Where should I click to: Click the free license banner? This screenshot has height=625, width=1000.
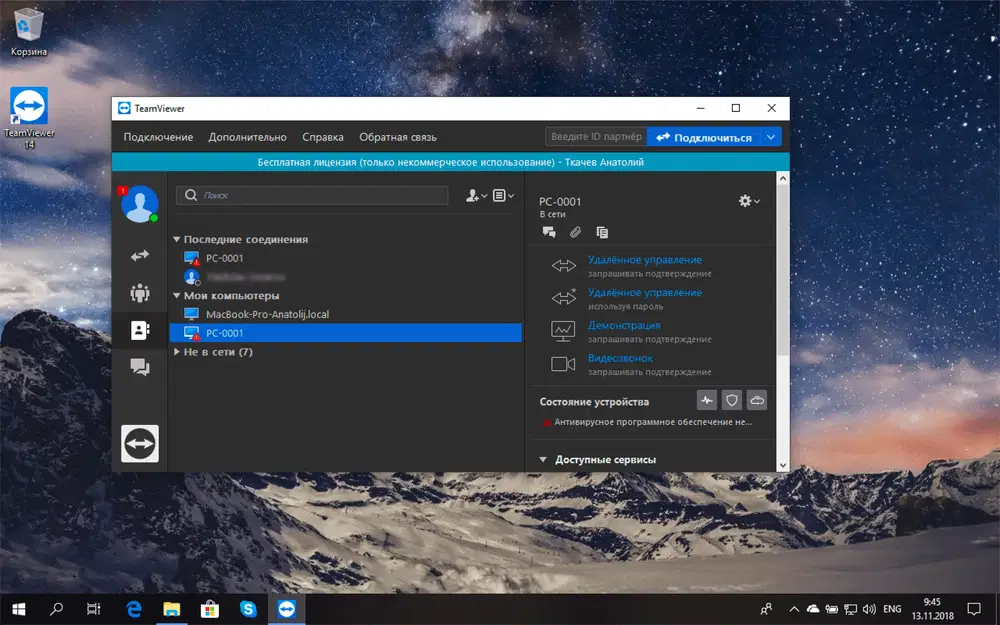pyautogui.click(x=450, y=162)
